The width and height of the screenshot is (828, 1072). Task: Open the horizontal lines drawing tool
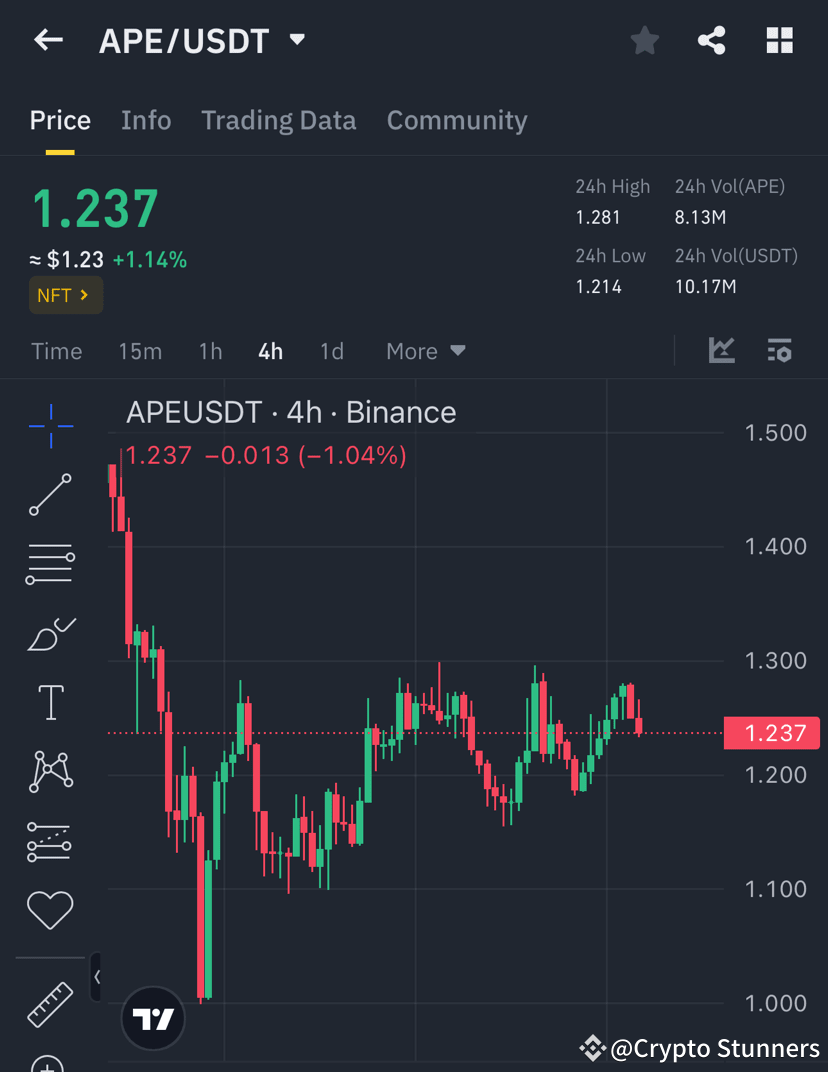50,563
